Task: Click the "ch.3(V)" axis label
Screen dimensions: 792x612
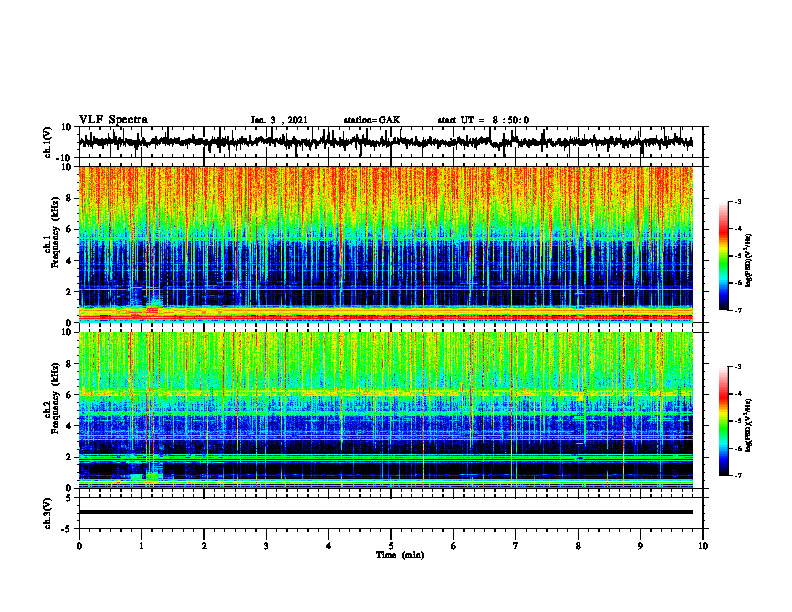Action: click(48, 513)
